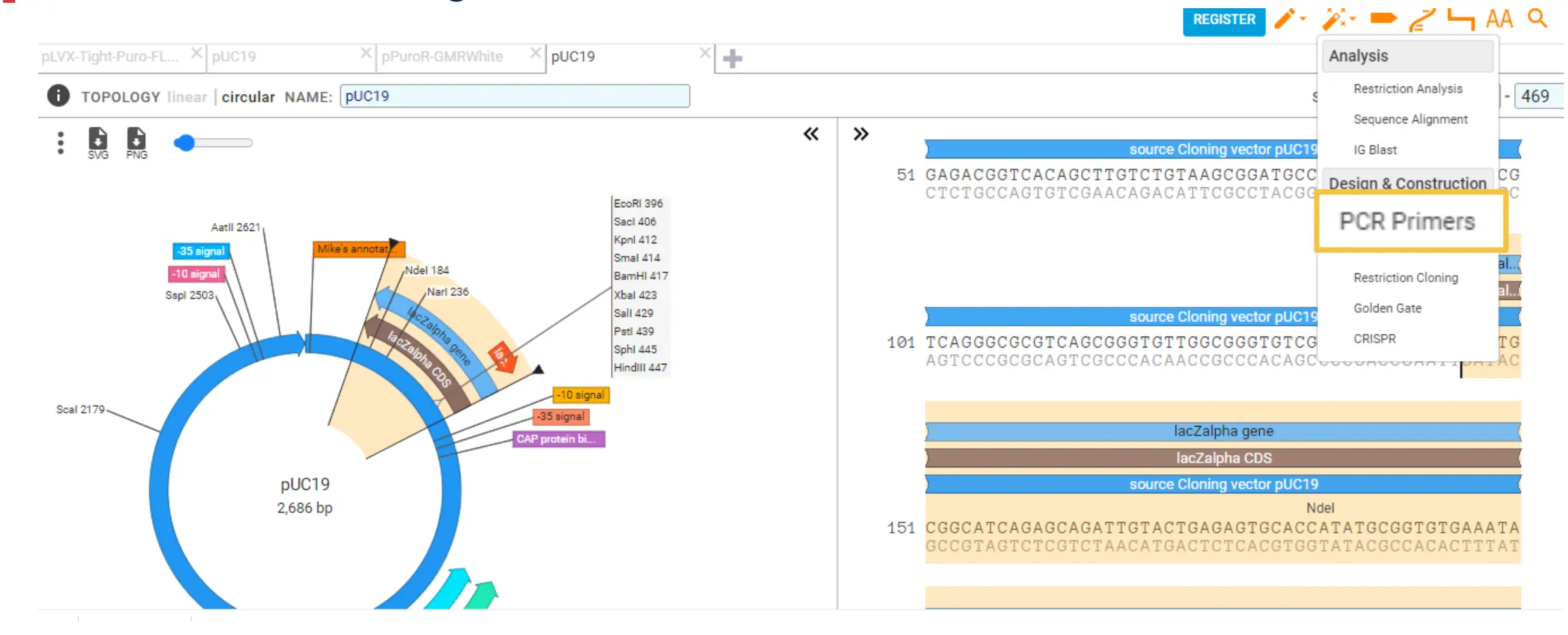1568x635 pixels.
Task: Close the active pUC19 tab
Action: pyautogui.click(x=705, y=52)
